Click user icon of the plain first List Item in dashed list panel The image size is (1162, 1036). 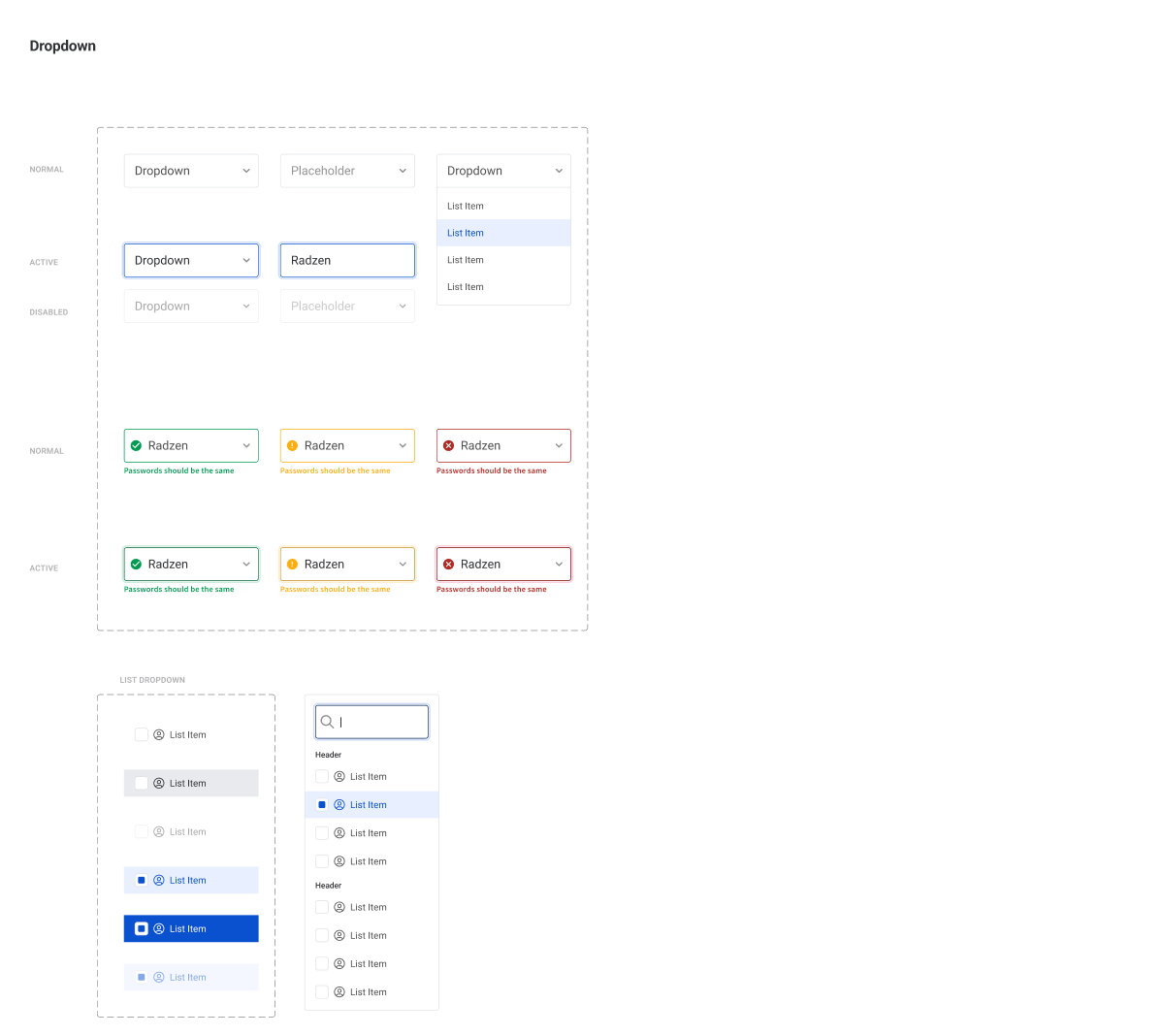pyautogui.click(x=159, y=734)
